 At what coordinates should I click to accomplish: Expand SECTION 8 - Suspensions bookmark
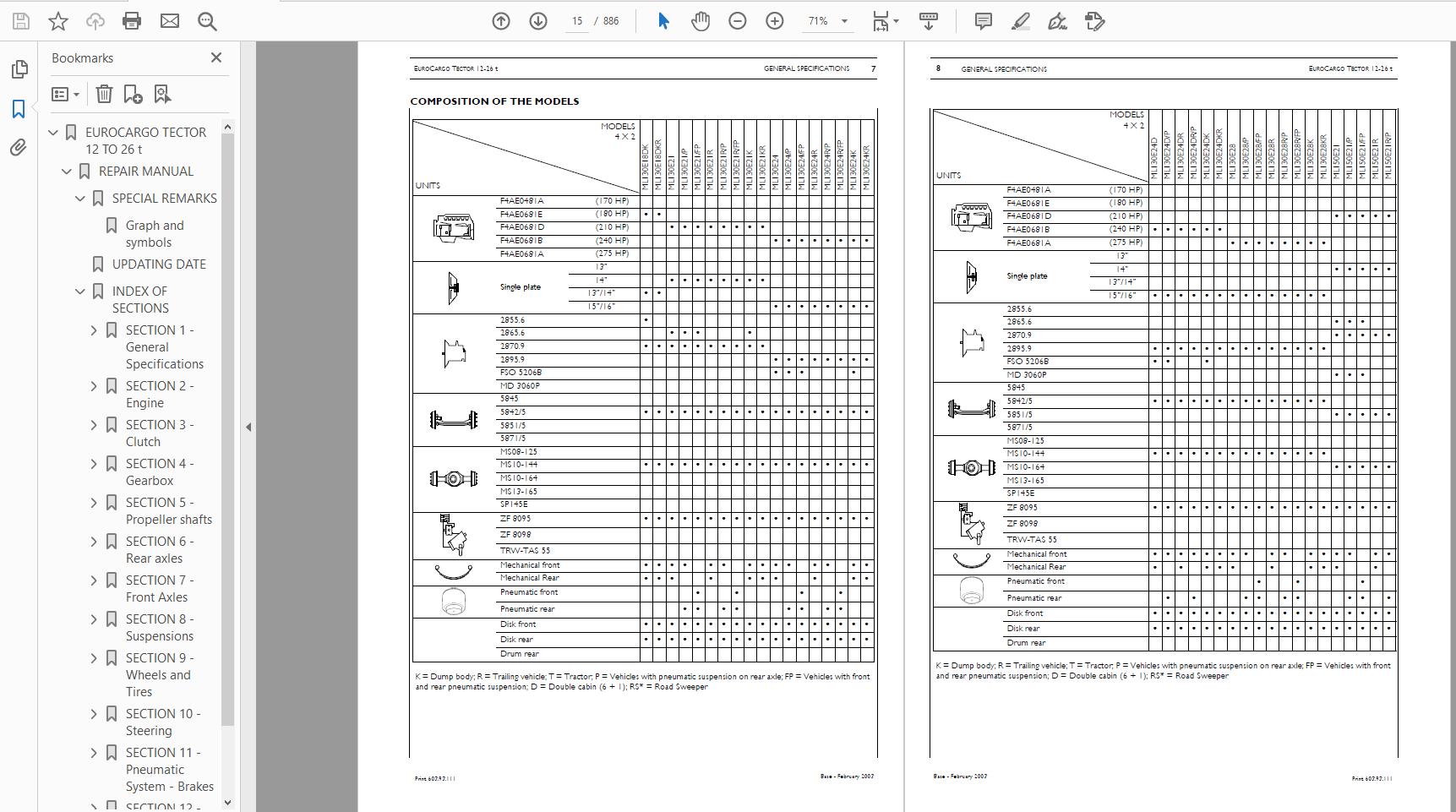(94, 619)
